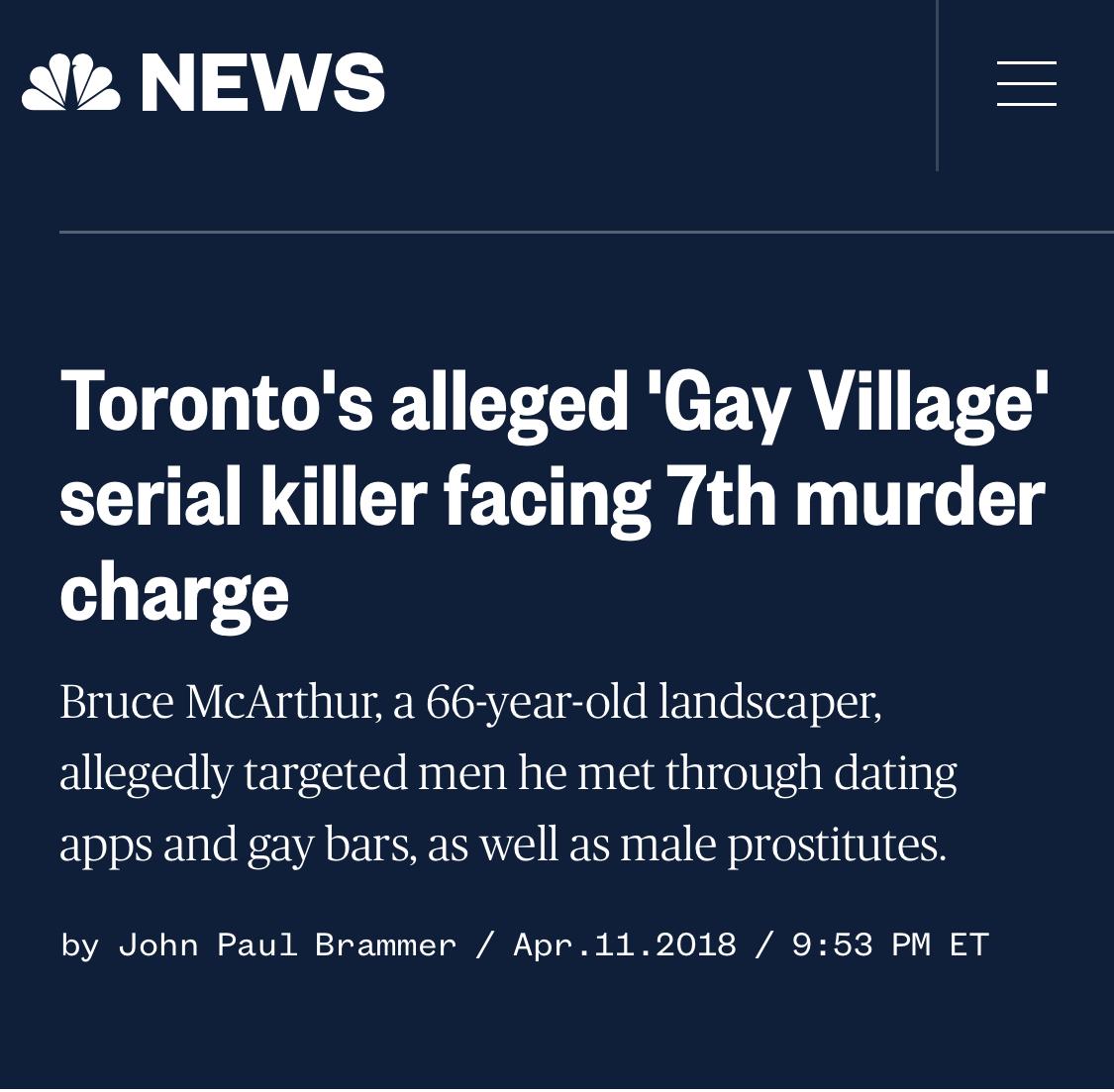The width and height of the screenshot is (1114, 1092).
Task: Click '7th murder' in the headline
Action: tap(857, 497)
